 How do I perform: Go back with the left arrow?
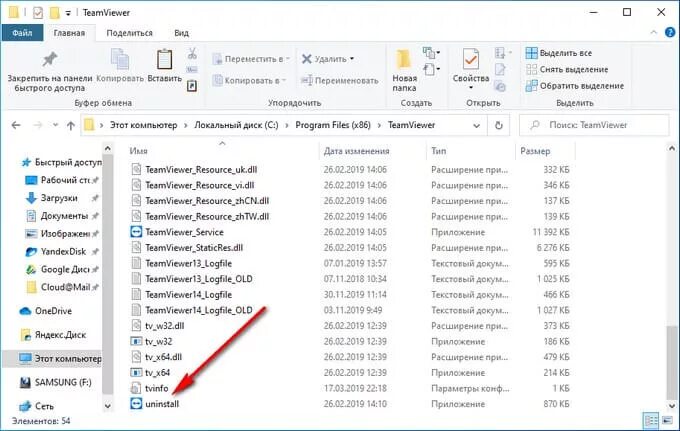(x=16, y=125)
